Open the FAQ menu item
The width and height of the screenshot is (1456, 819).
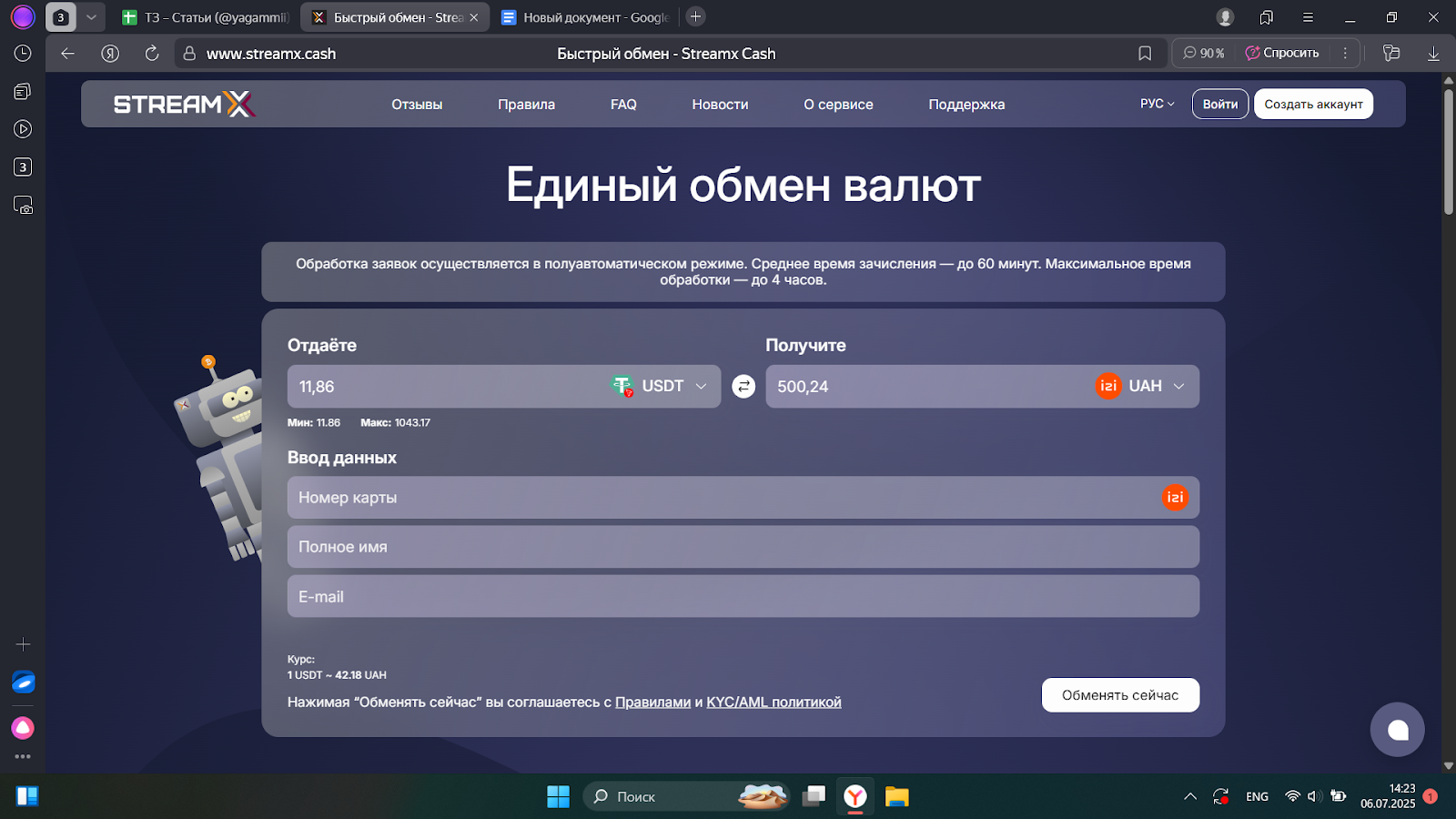click(x=623, y=105)
